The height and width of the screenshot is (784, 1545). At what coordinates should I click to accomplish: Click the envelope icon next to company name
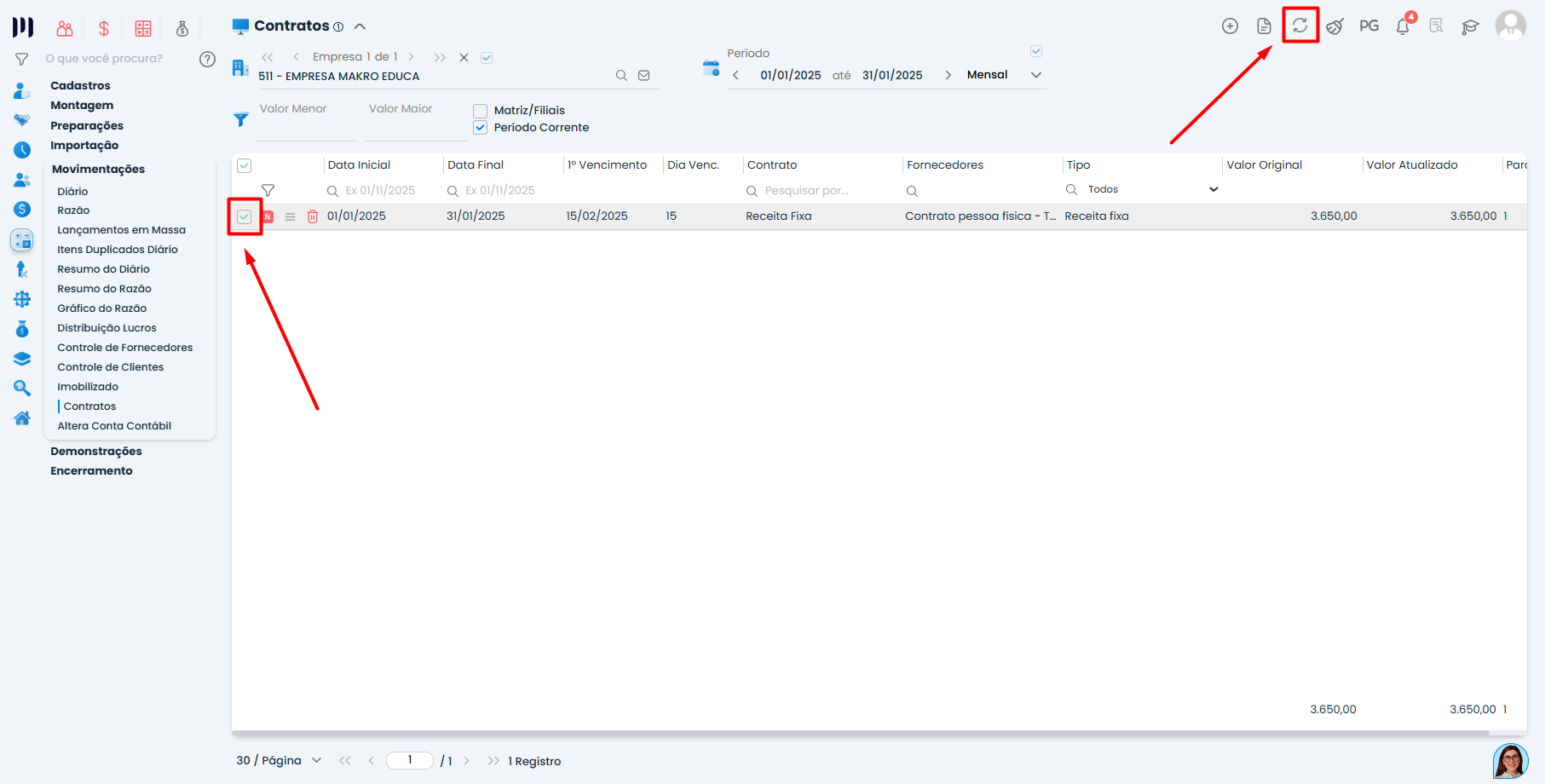click(644, 76)
